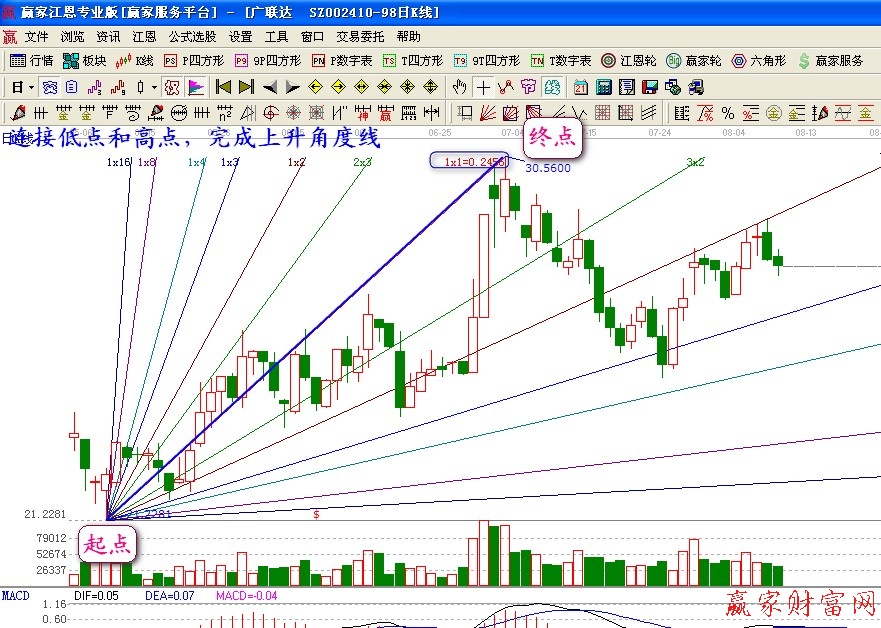Screen dimensions: 881x628
Task: Click the DEA=0.07 indicator value
Action: tap(170, 596)
